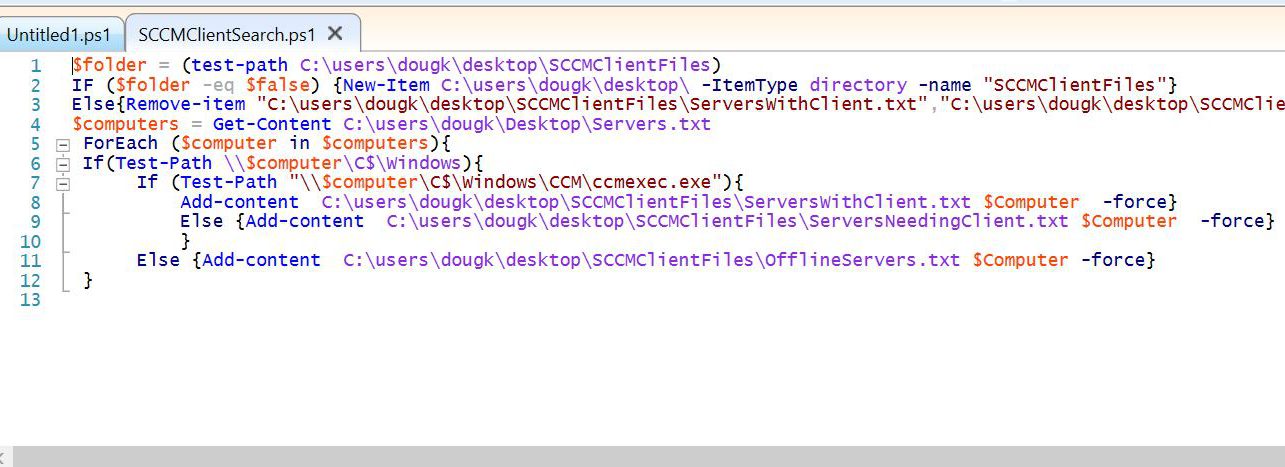Viewport: 1285px width, 467px height.
Task: Collapse the If block on line 6
Action: click(63, 163)
